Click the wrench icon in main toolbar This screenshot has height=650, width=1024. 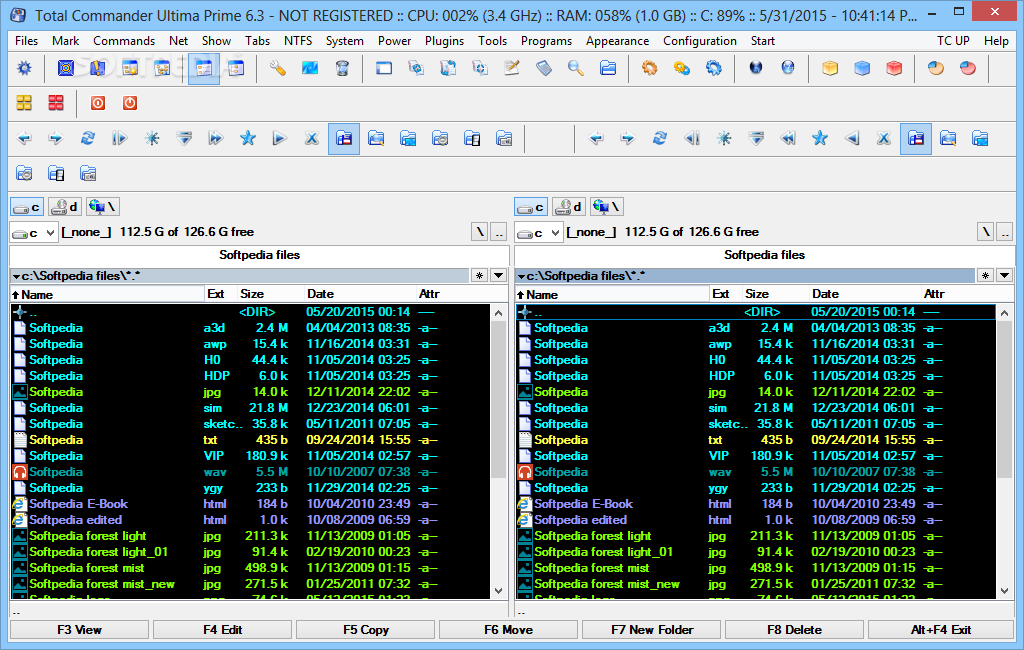coord(278,68)
